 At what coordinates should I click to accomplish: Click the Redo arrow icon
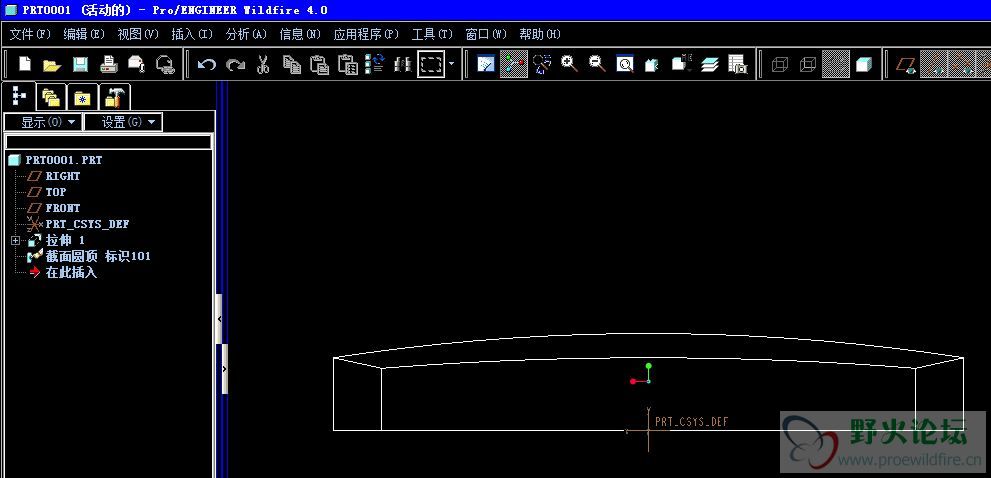pyautogui.click(x=235, y=64)
